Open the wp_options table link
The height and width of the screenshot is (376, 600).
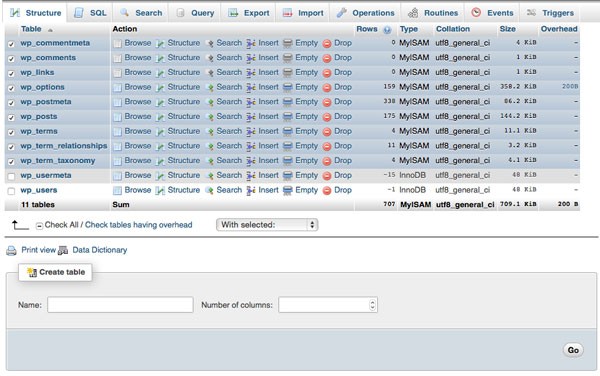[x=42, y=87]
